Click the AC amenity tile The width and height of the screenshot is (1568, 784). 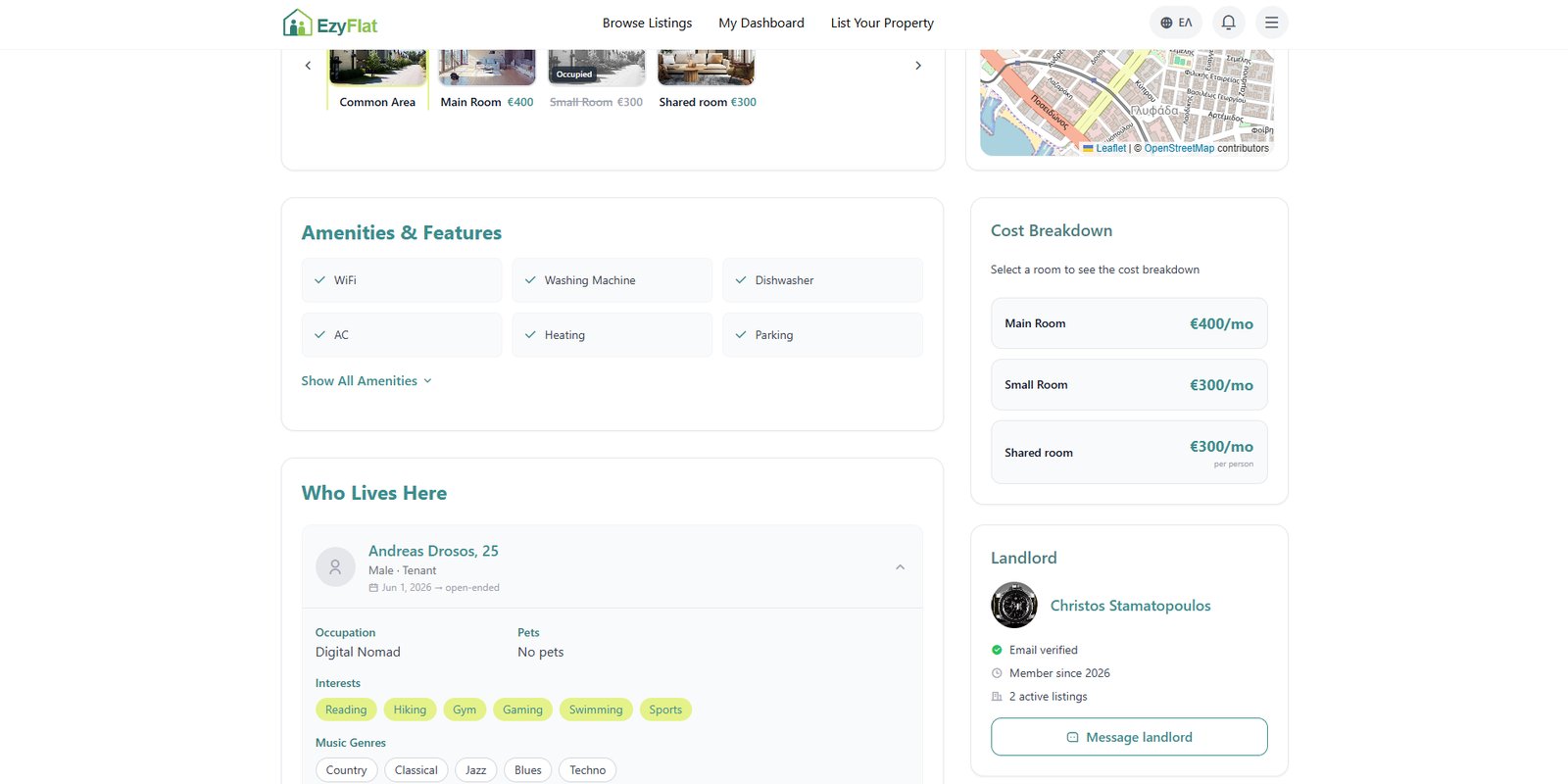(402, 335)
